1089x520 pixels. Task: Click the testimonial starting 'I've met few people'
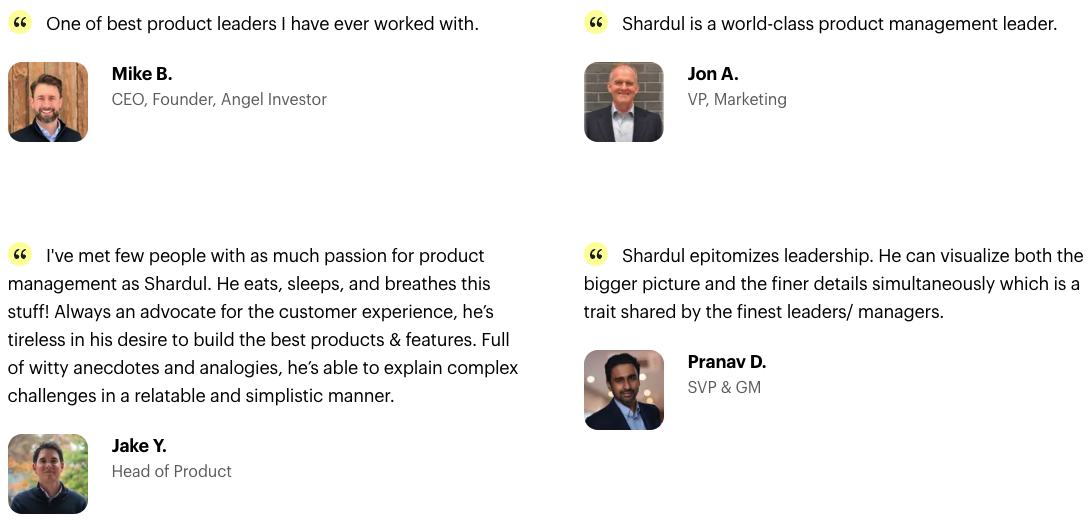[x=263, y=326]
